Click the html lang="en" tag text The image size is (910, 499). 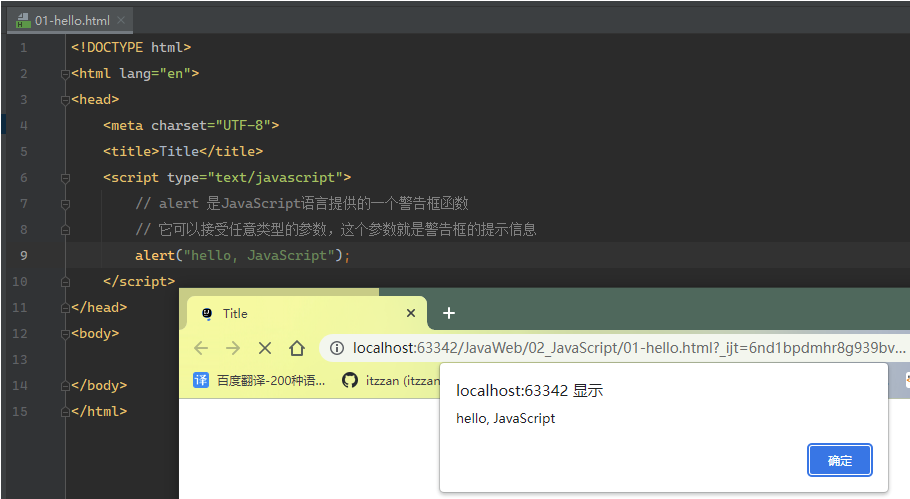pos(135,74)
